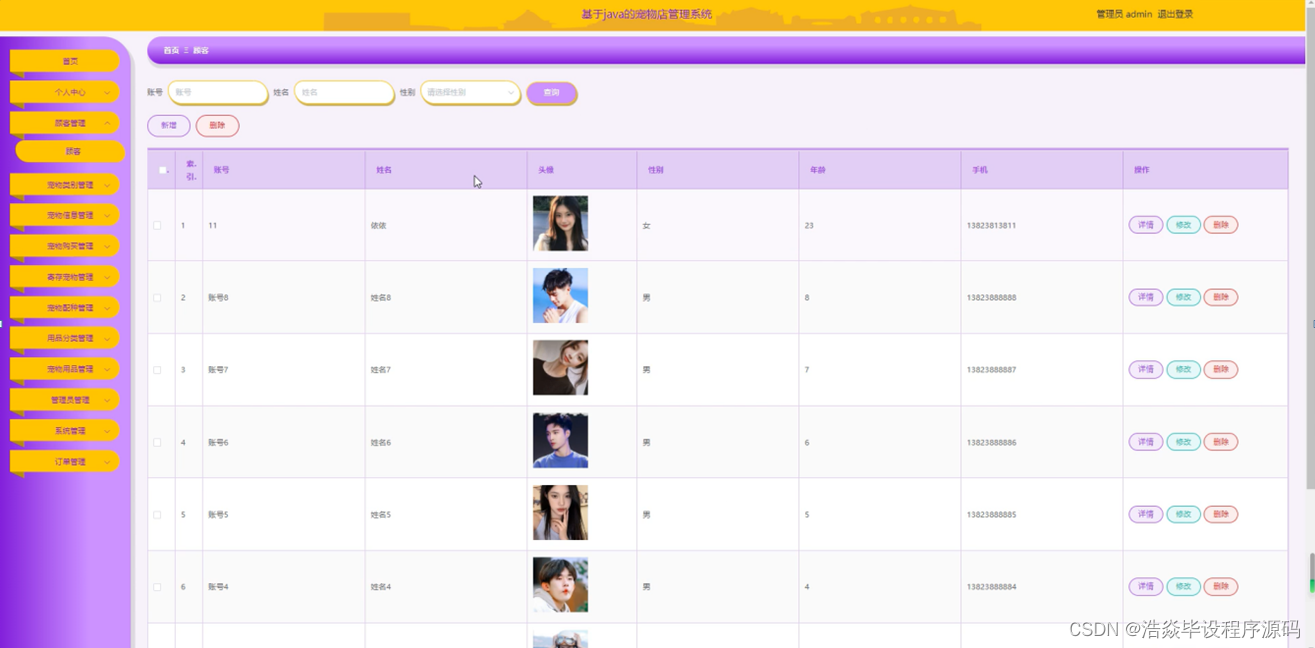This screenshot has height=648, width=1315.
Task: Click the 查询 search button
Action: coord(551,93)
